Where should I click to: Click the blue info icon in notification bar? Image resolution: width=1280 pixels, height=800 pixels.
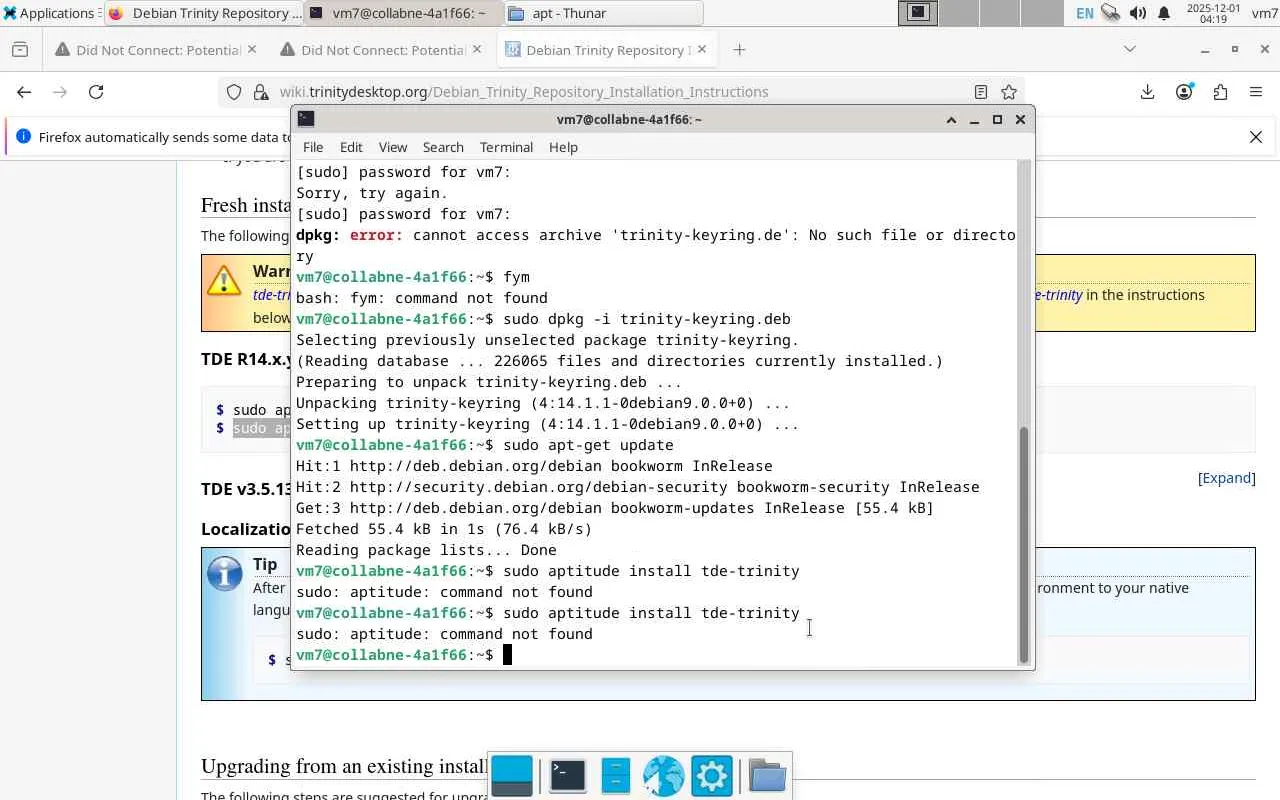click(x=24, y=137)
